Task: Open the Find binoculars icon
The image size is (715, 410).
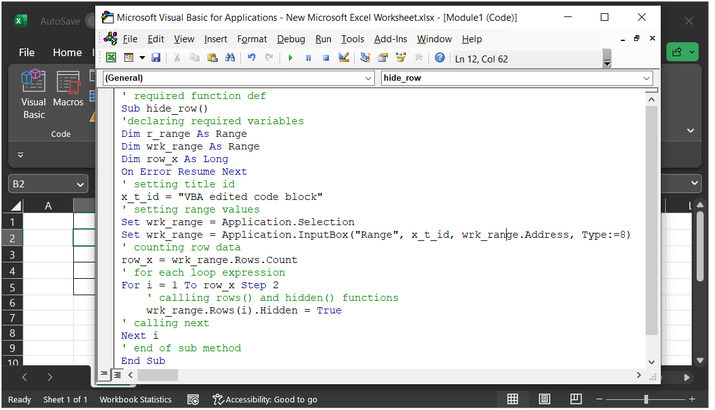Action: pyautogui.click(x=230, y=58)
